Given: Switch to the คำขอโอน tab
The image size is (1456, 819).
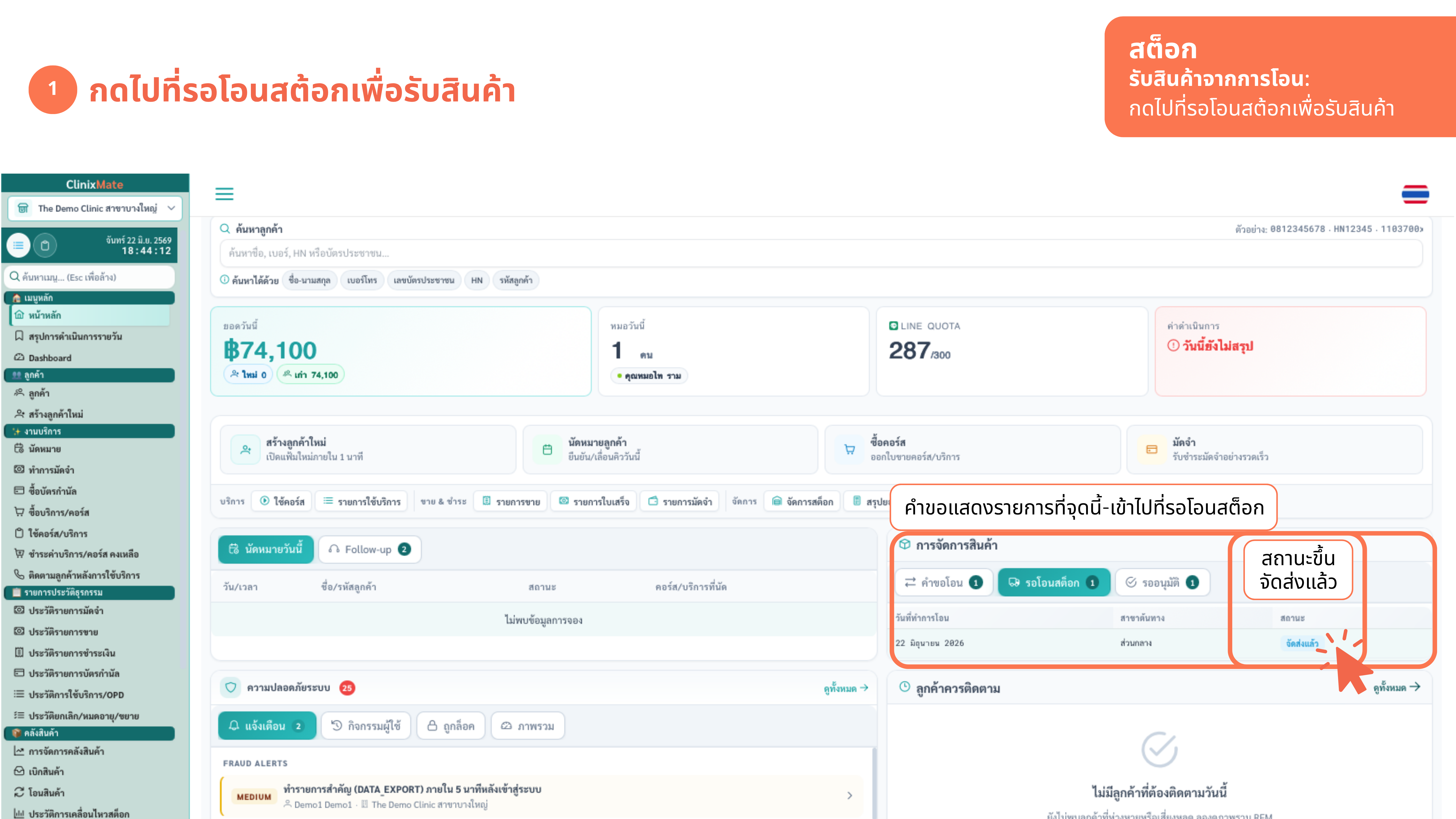Looking at the screenshot, I should pos(944,582).
